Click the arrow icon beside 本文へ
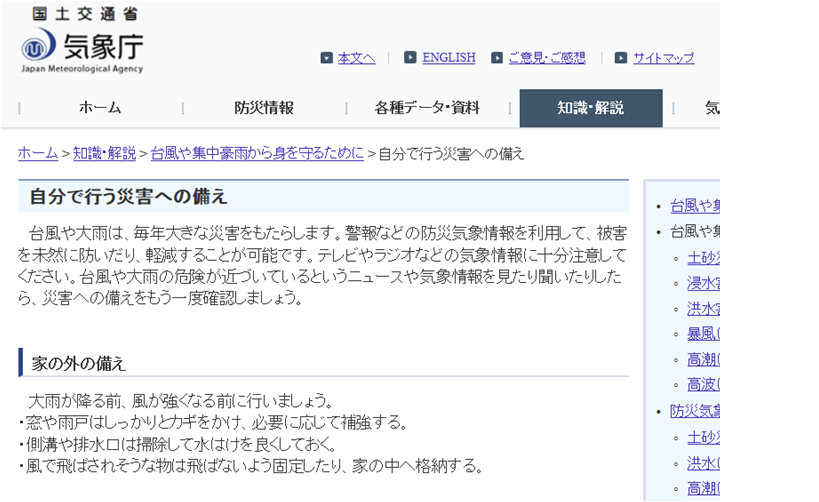This screenshot has width=819, height=502. click(326, 58)
